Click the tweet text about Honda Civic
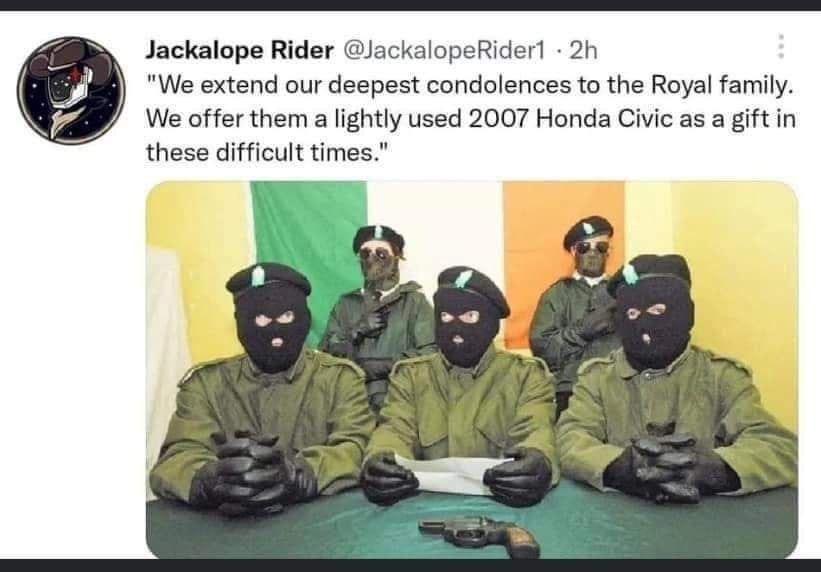 click(469, 119)
